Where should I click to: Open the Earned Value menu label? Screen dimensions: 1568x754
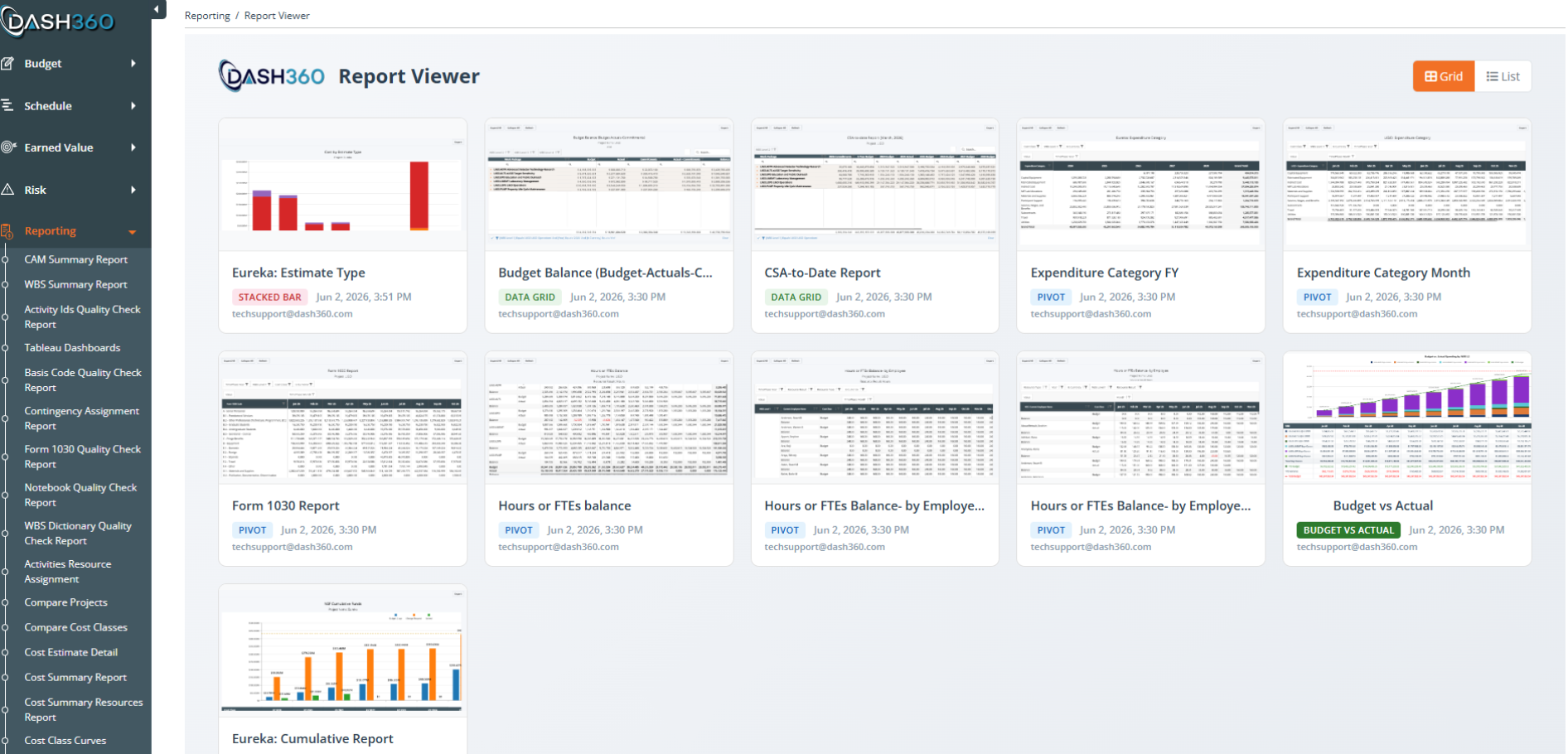pyautogui.click(x=59, y=147)
